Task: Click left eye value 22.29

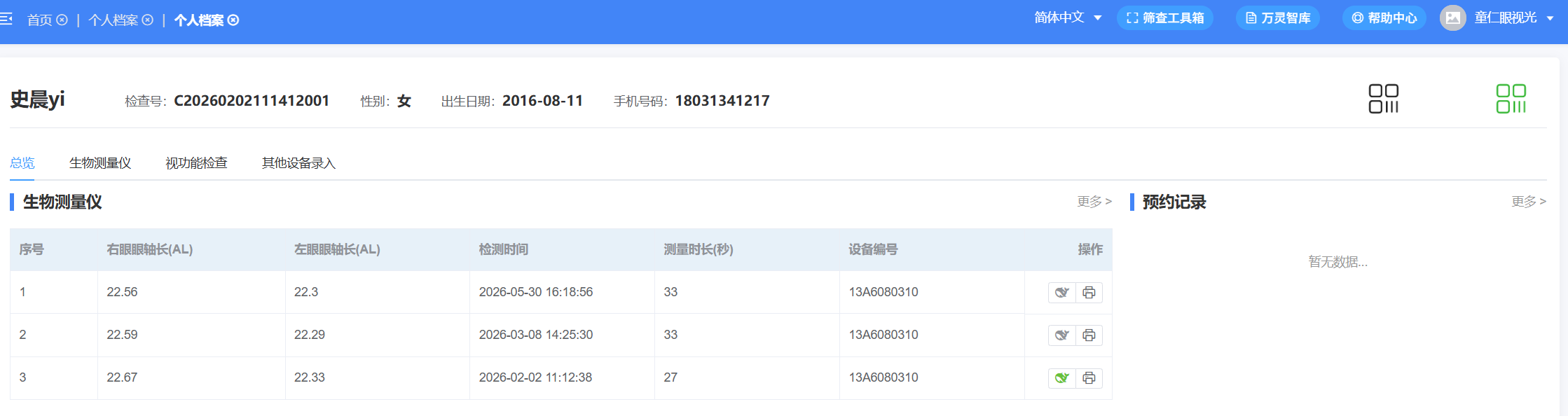Action: 310,335
